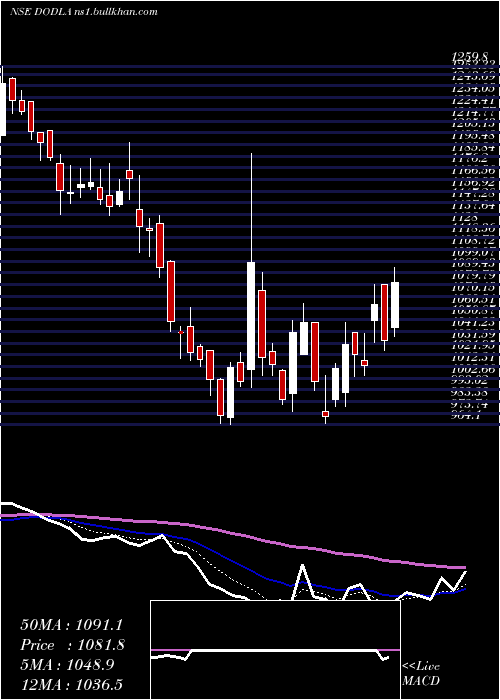This screenshot has height=700, width=500.
Task: Select the Price : 1081.8 readout
Action: click(72, 645)
